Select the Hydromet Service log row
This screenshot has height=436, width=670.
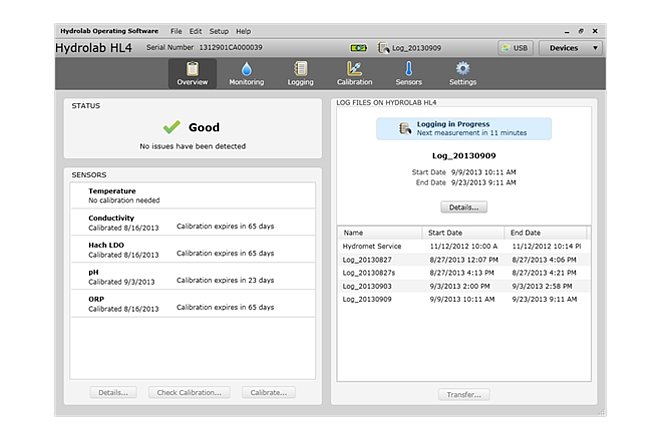pos(372,246)
